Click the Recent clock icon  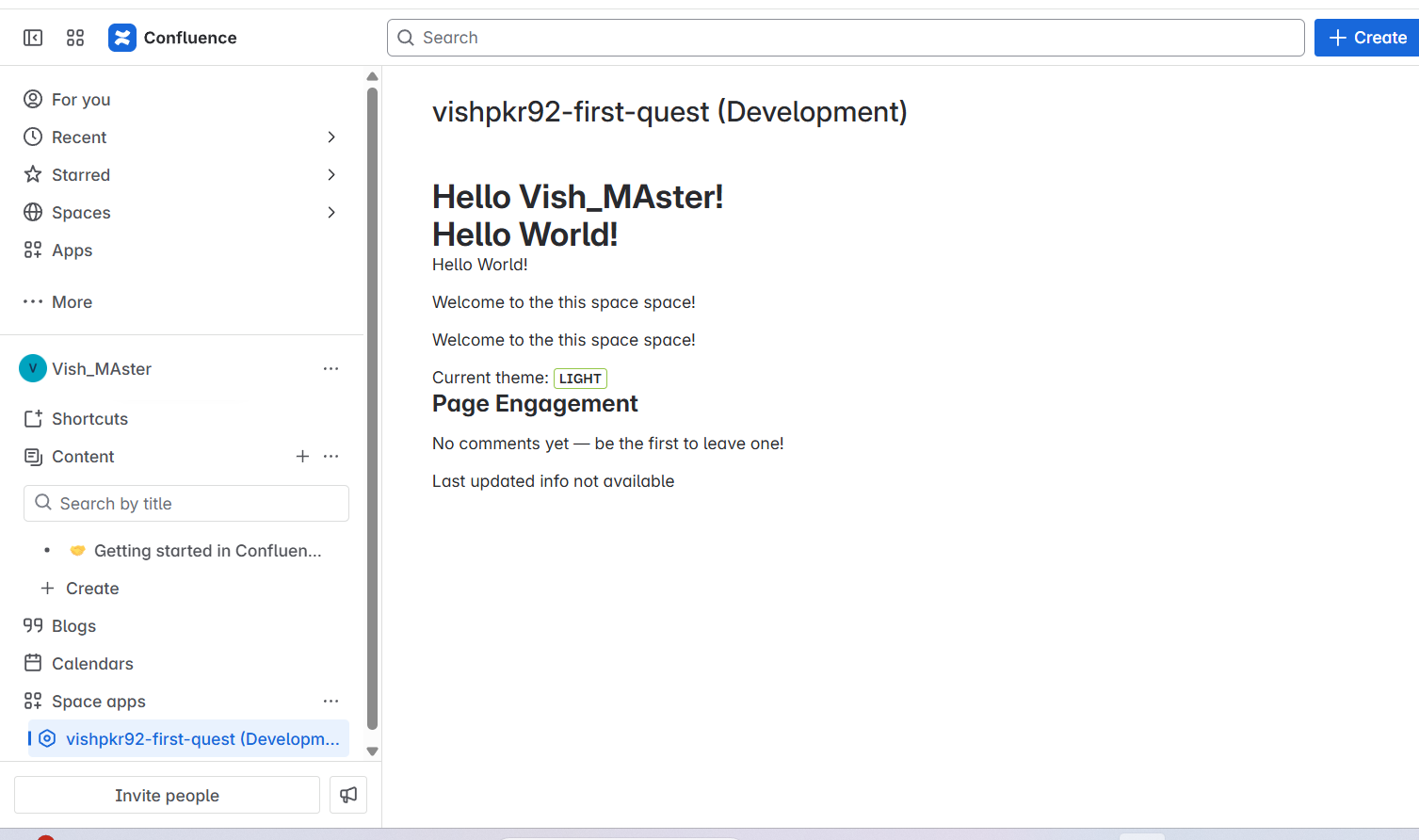(x=33, y=137)
